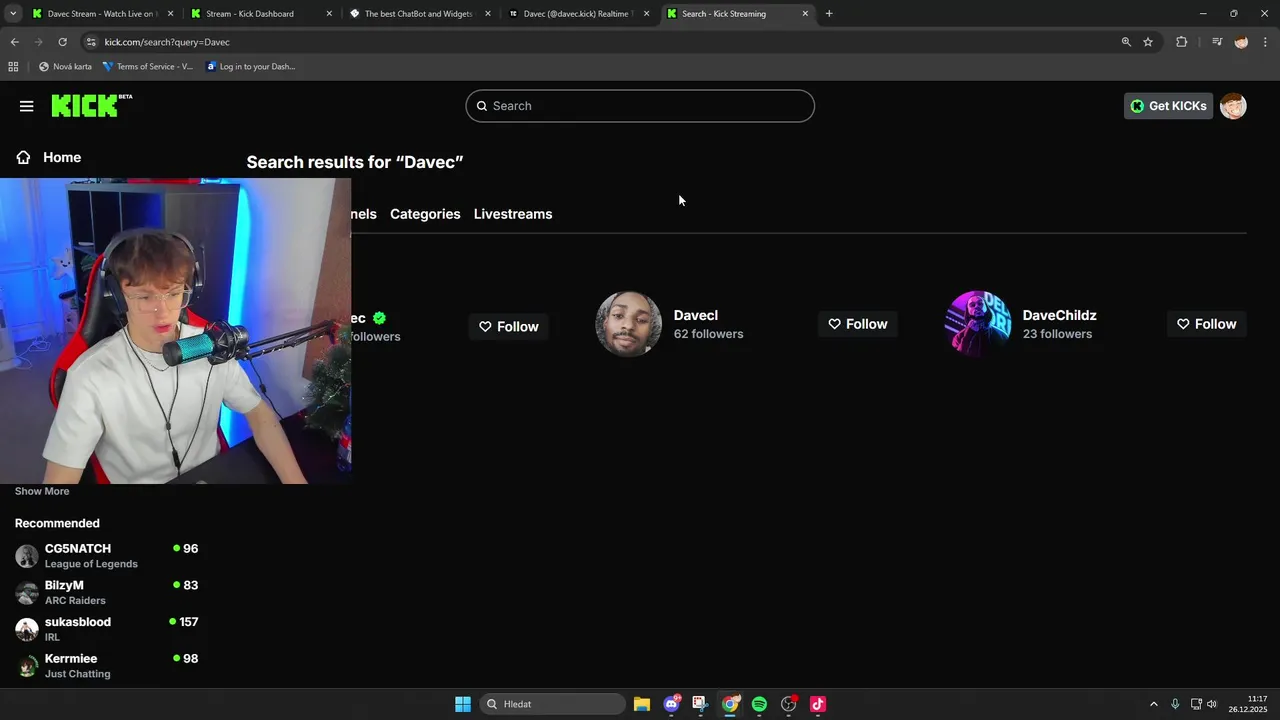Open the Chrome tab search dropdown
Image resolution: width=1280 pixels, height=720 pixels.
[13, 14]
